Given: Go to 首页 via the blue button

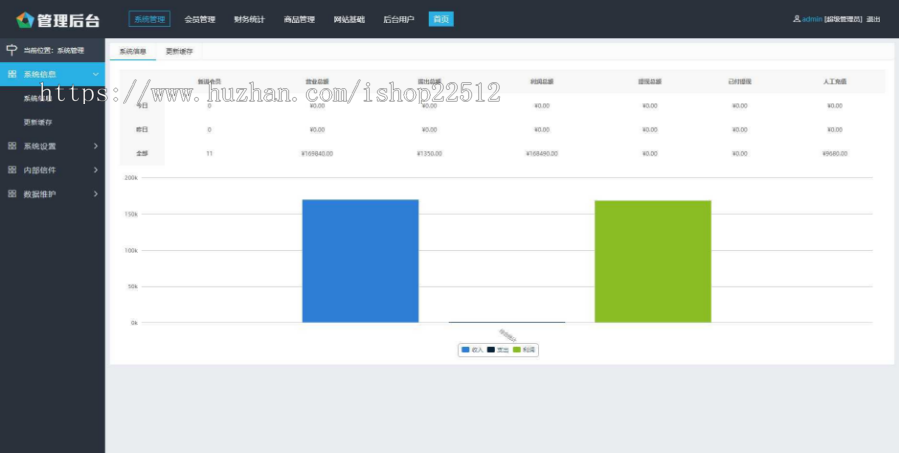Looking at the screenshot, I should [x=441, y=19].
